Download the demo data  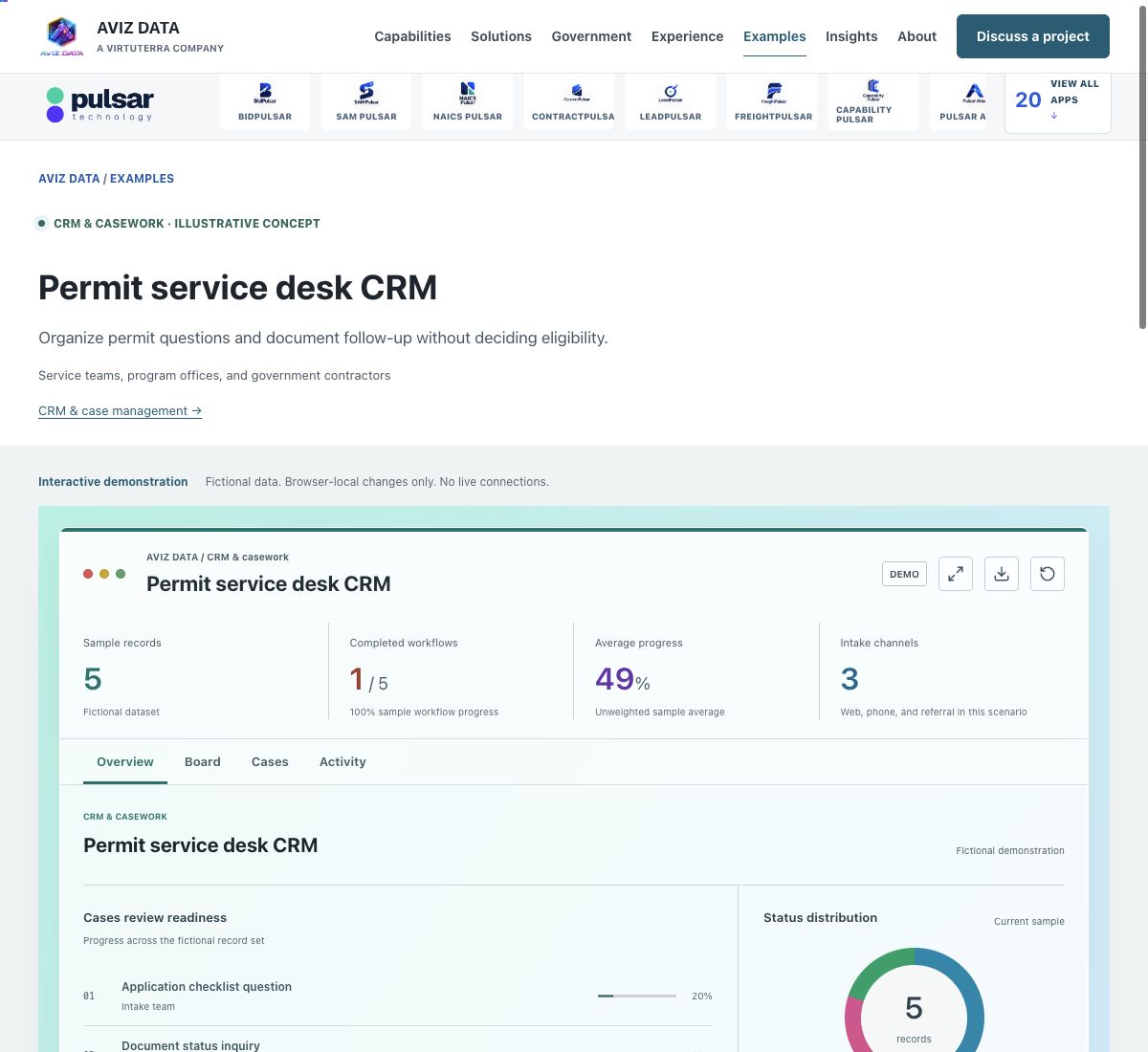[x=1002, y=574]
